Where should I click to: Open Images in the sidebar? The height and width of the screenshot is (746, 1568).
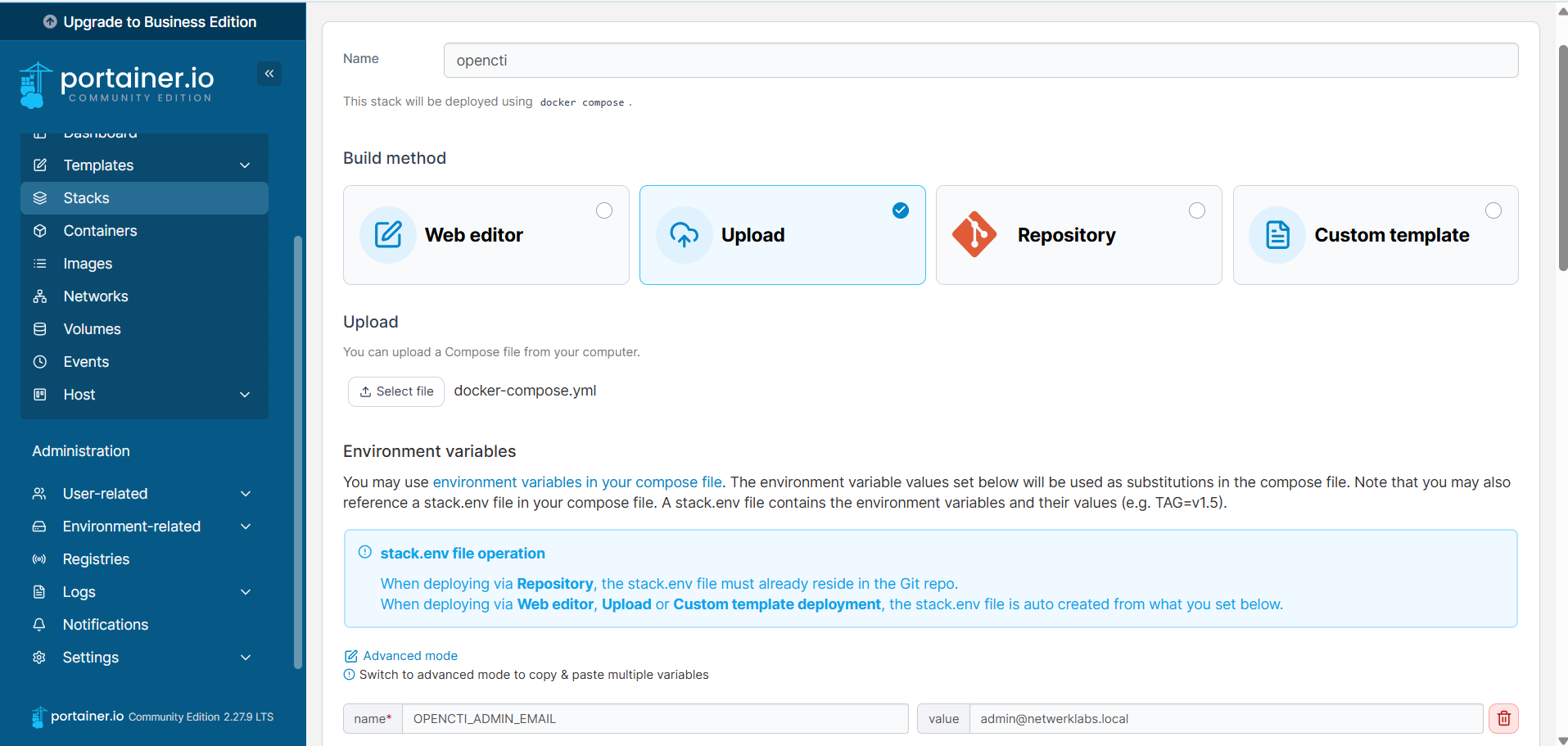point(144,264)
